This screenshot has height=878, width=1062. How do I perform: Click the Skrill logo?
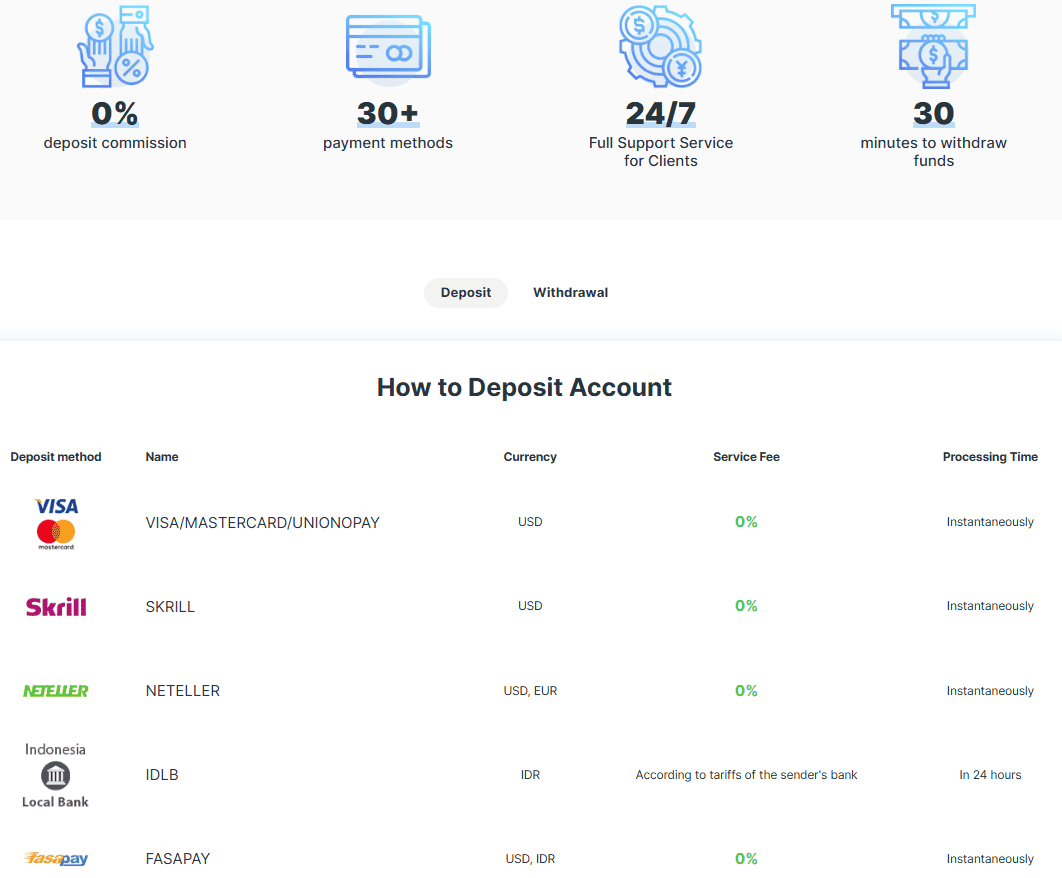(x=56, y=606)
